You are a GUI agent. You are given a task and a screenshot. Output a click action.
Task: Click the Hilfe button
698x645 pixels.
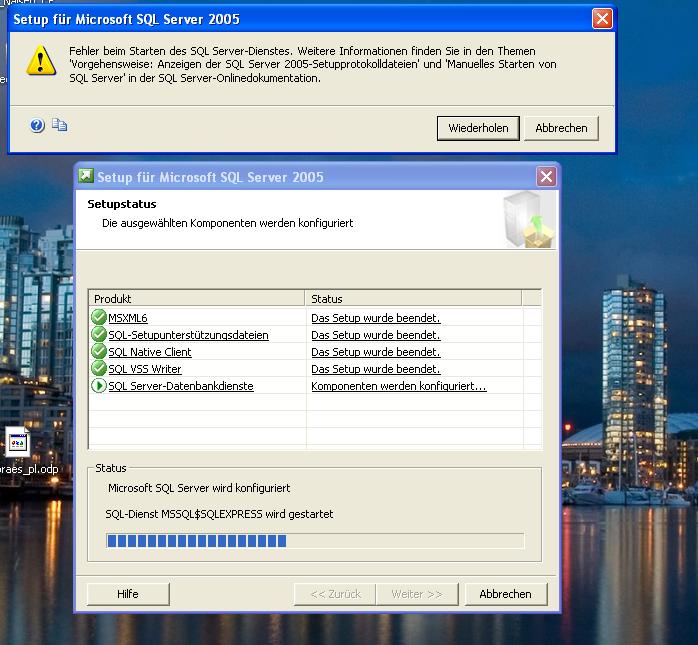128,594
